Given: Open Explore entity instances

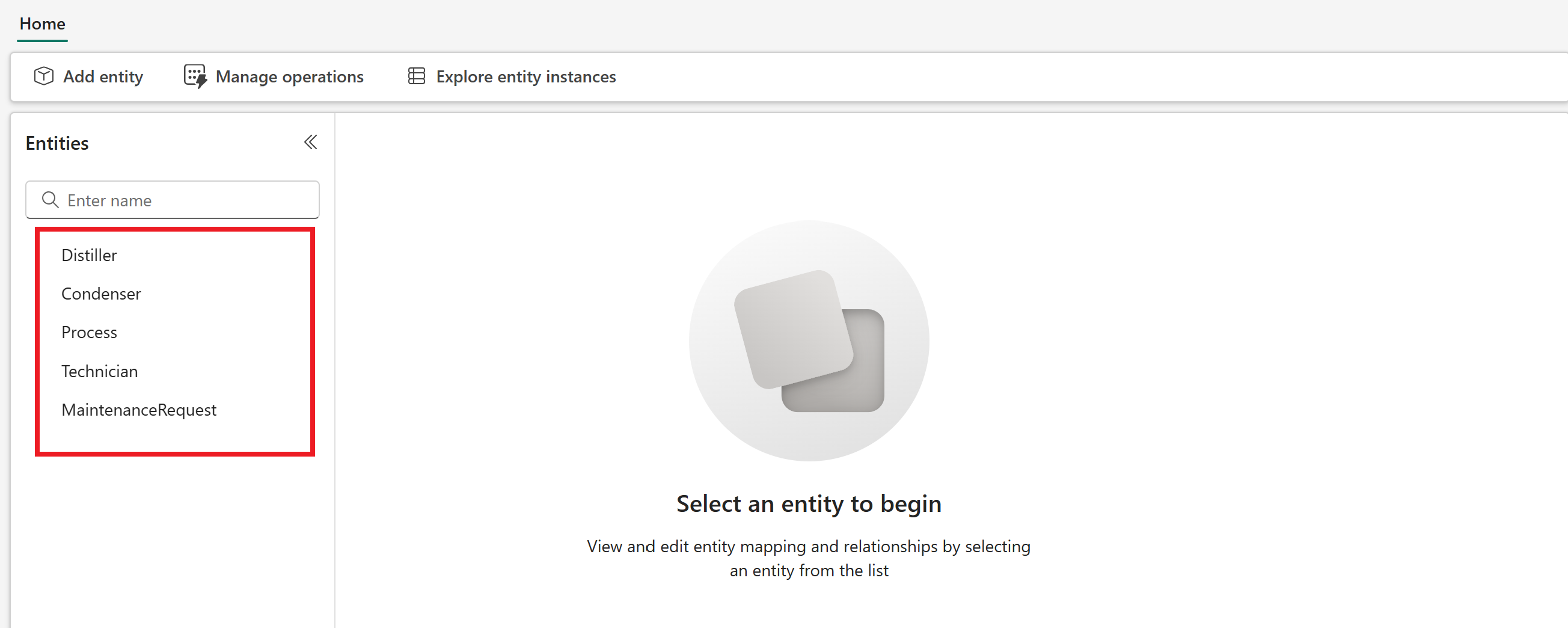Looking at the screenshot, I should 512,77.
